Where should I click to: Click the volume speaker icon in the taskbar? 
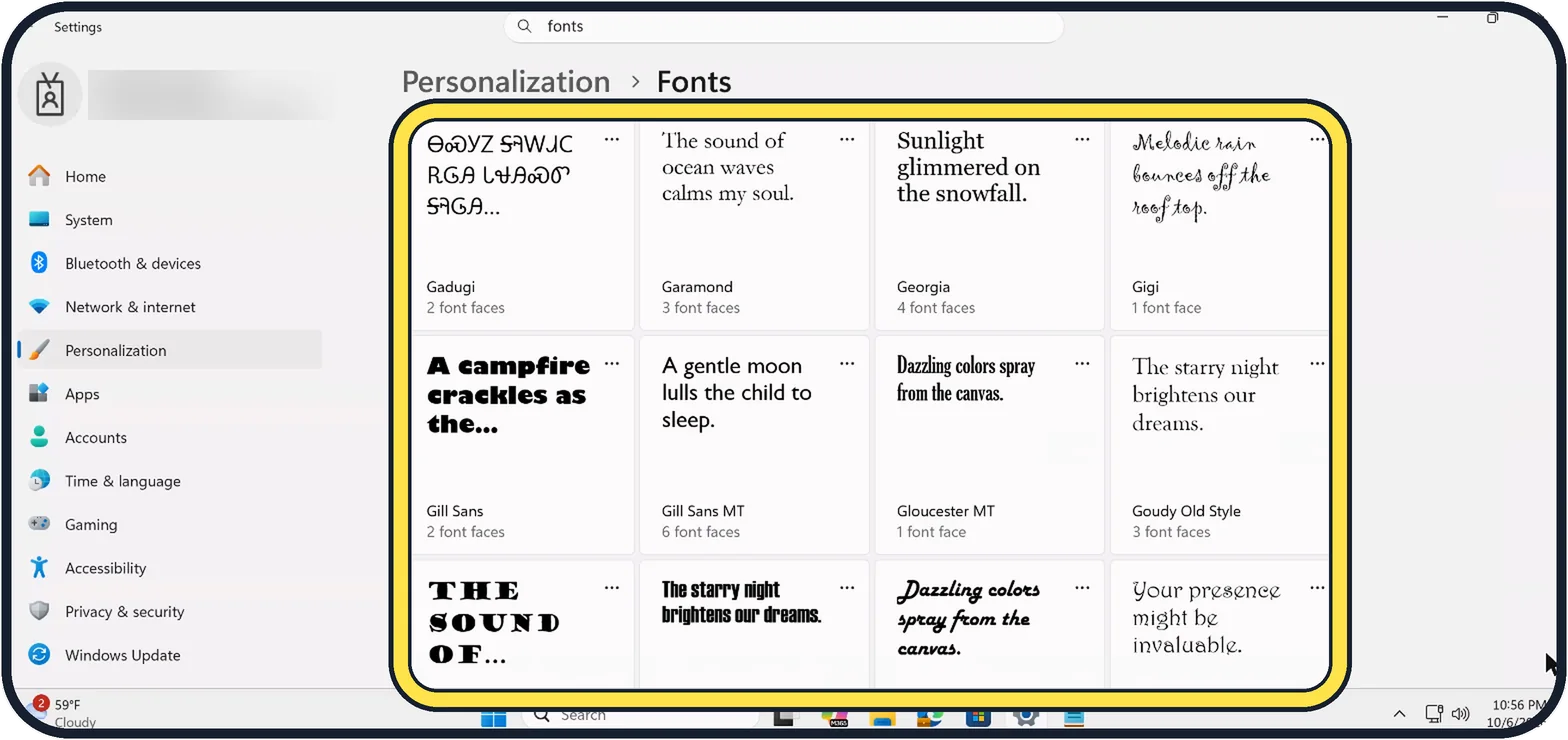tap(1460, 714)
